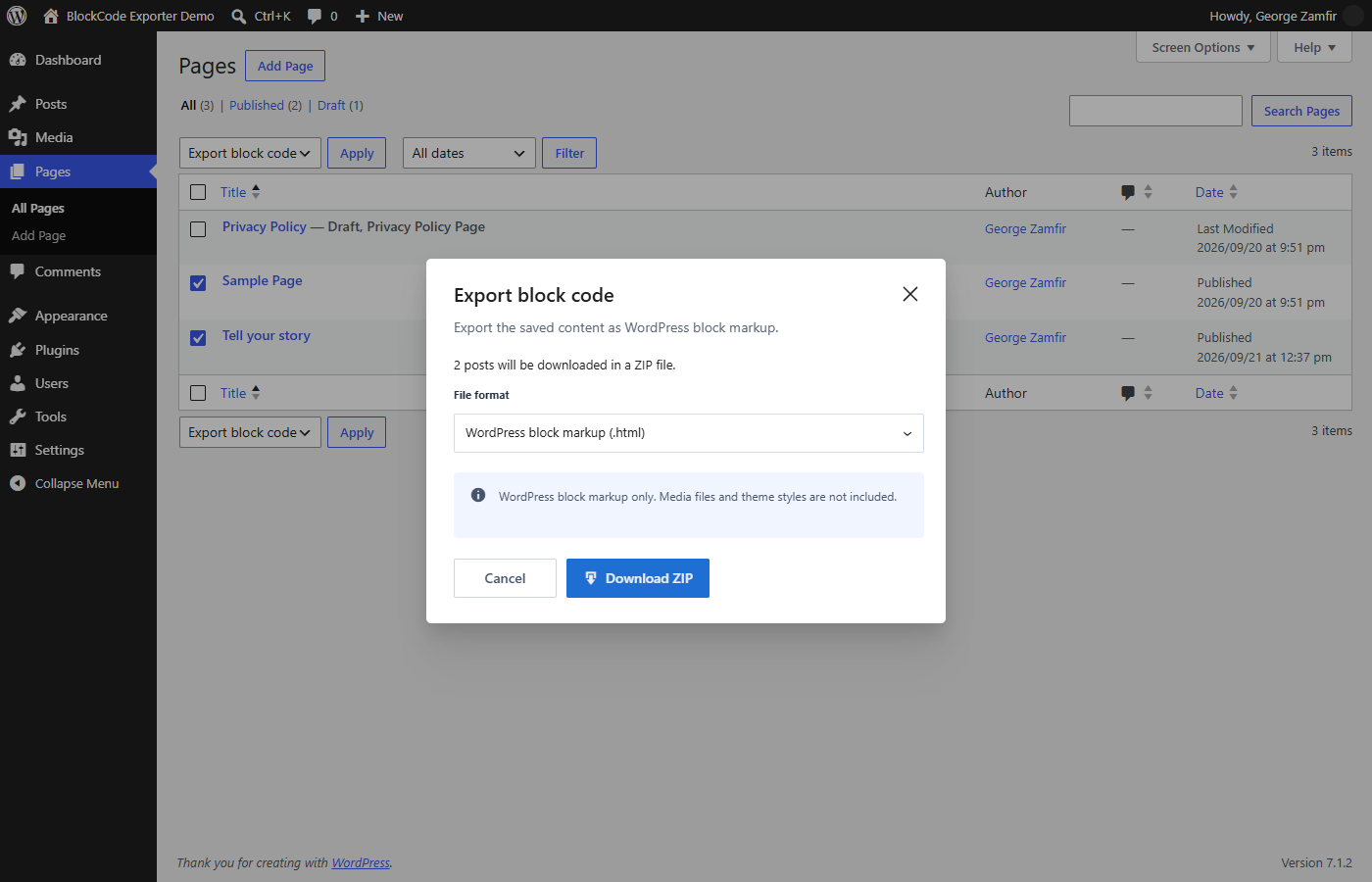
Task: View comments bubble in the admin bar
Action: [315, 16]
